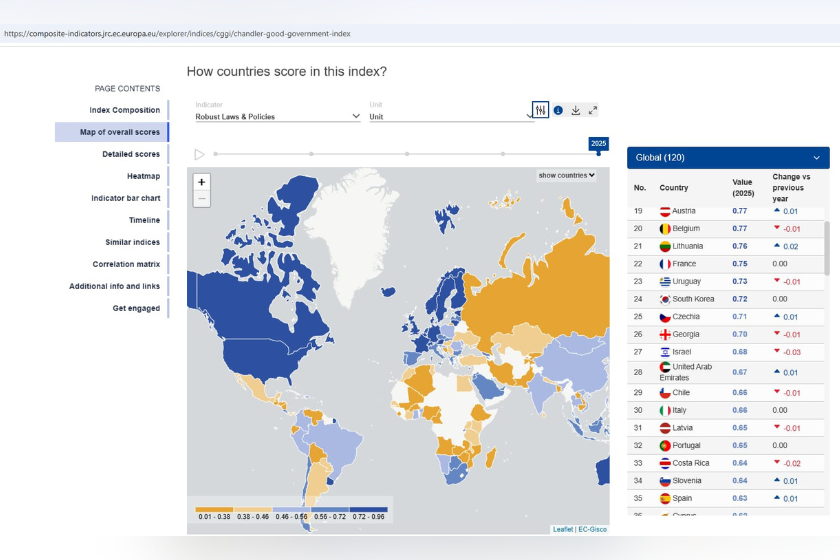
Task: Click the Georgia flag icon
Action: [665, 334]
